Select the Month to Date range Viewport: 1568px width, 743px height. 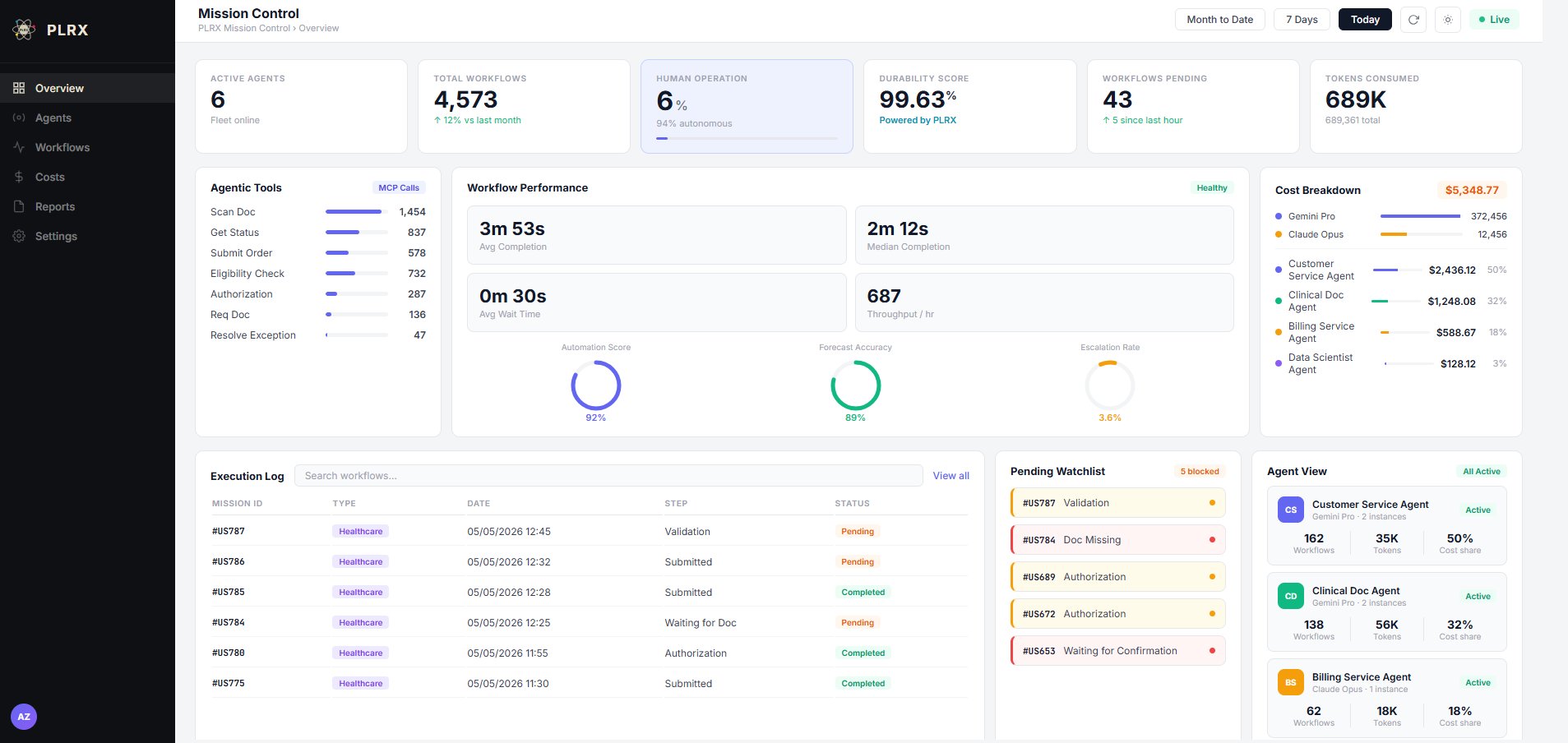1220,20
